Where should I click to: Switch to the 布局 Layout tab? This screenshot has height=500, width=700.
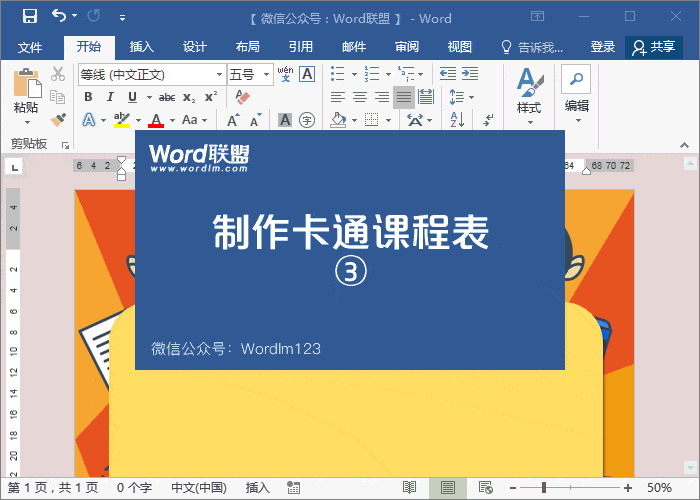coord(248,46)
